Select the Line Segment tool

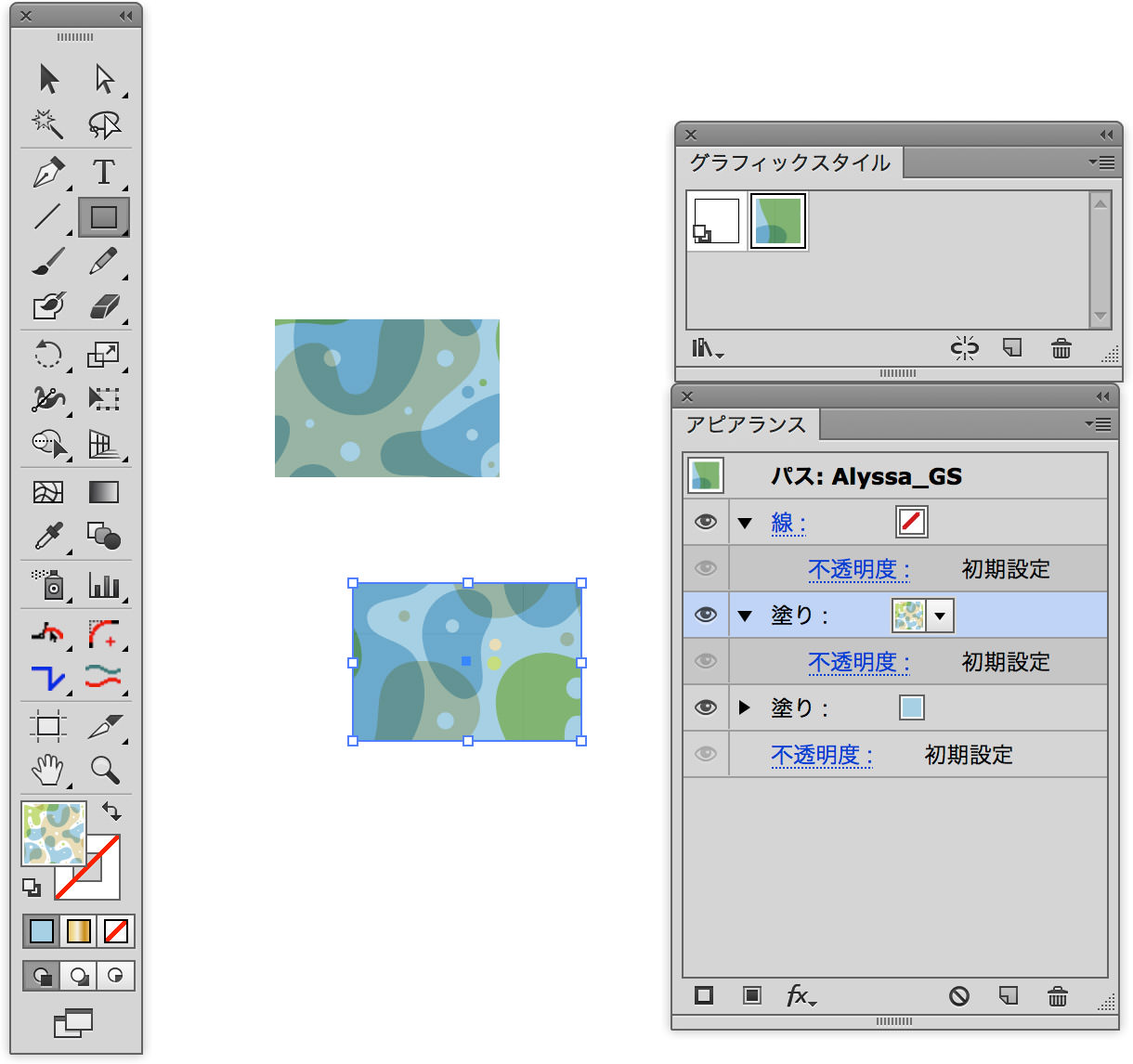[48, 216]
